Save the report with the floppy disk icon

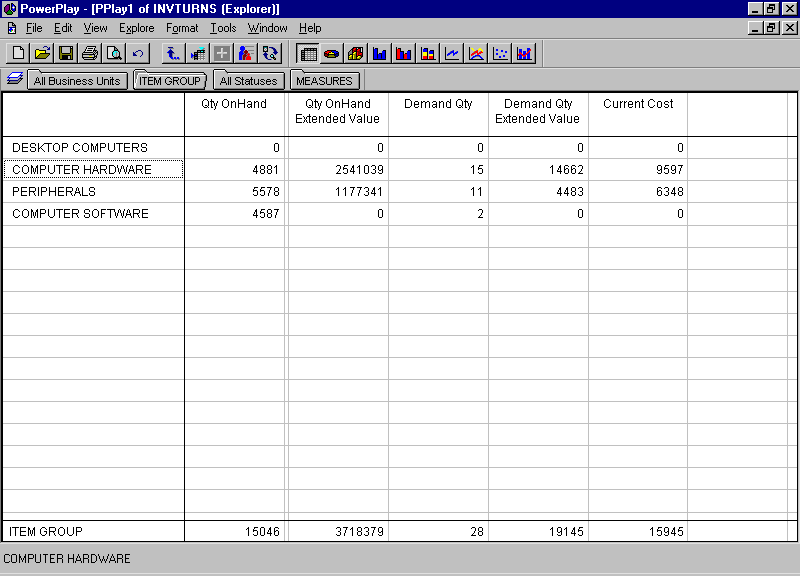[66, 53]
